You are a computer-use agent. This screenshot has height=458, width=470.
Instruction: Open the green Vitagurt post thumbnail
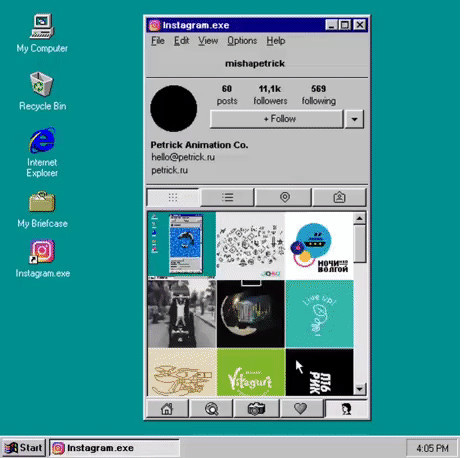click(251, 372)
